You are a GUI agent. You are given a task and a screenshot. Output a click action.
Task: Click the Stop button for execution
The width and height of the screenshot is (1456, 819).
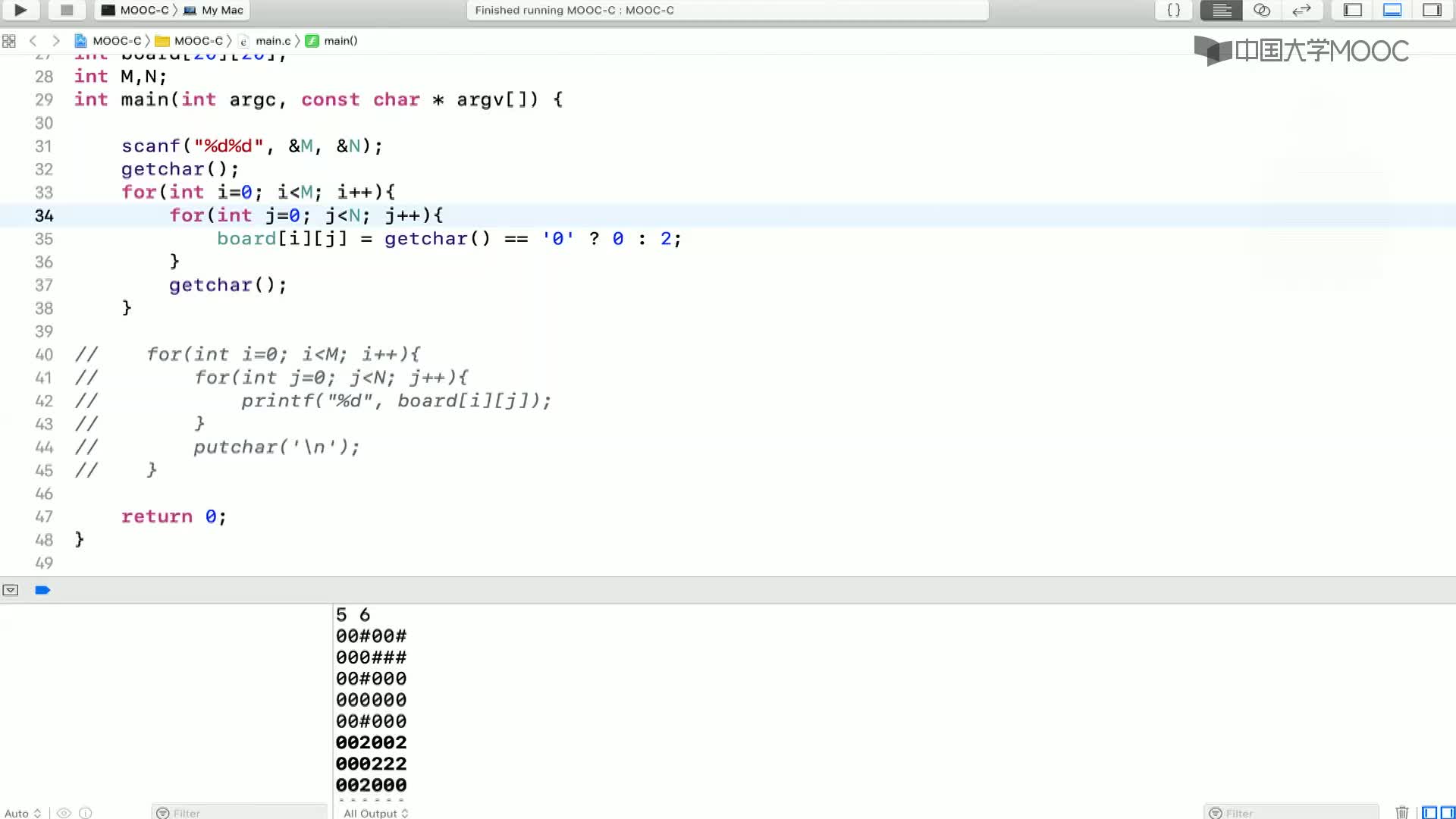(x=66, y=10)
